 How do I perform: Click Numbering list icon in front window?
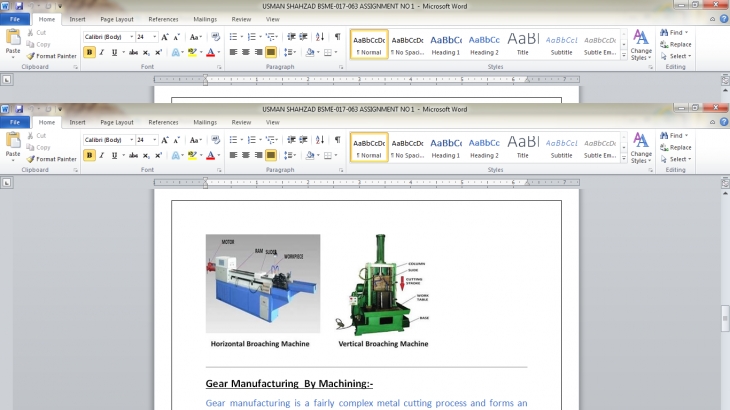pyautogui.click(x=251, y=140)
